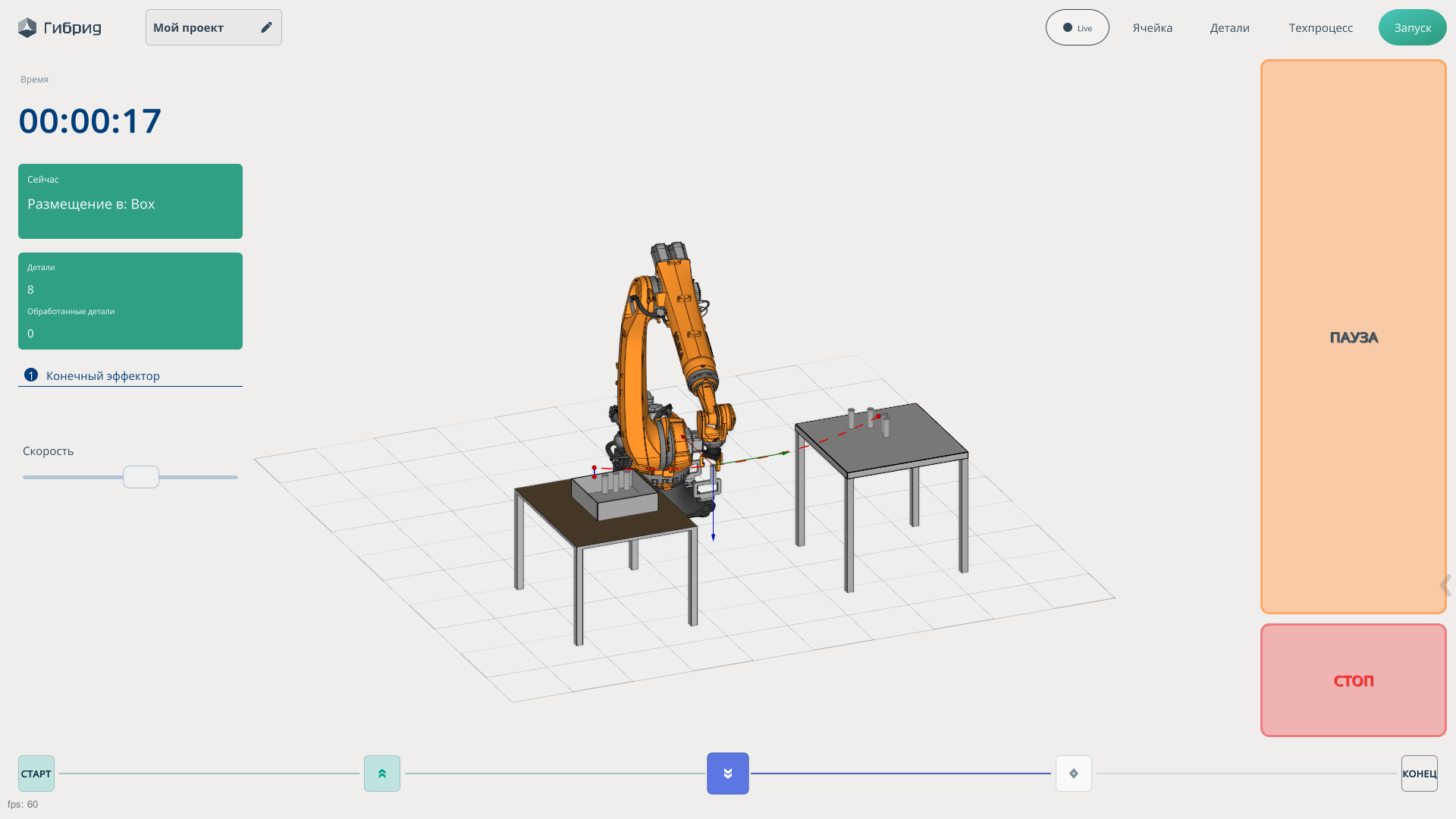Open the Детали tab
The height and width of the screenshot is (819, 1456).
[1230, 28]
